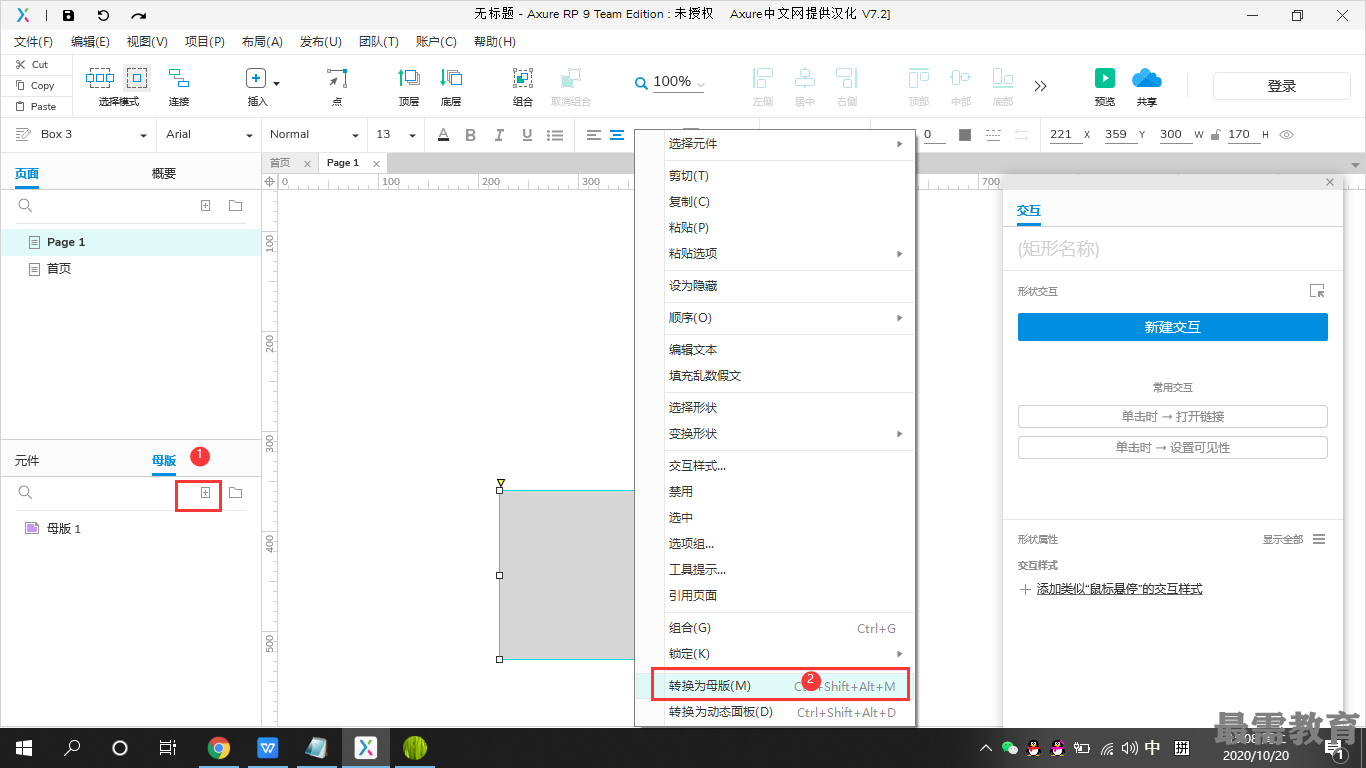Image resolution: width=1366 pixels, height=768 pixels.
Task: Select the contained selection mode icon
Action: point(137,78)
